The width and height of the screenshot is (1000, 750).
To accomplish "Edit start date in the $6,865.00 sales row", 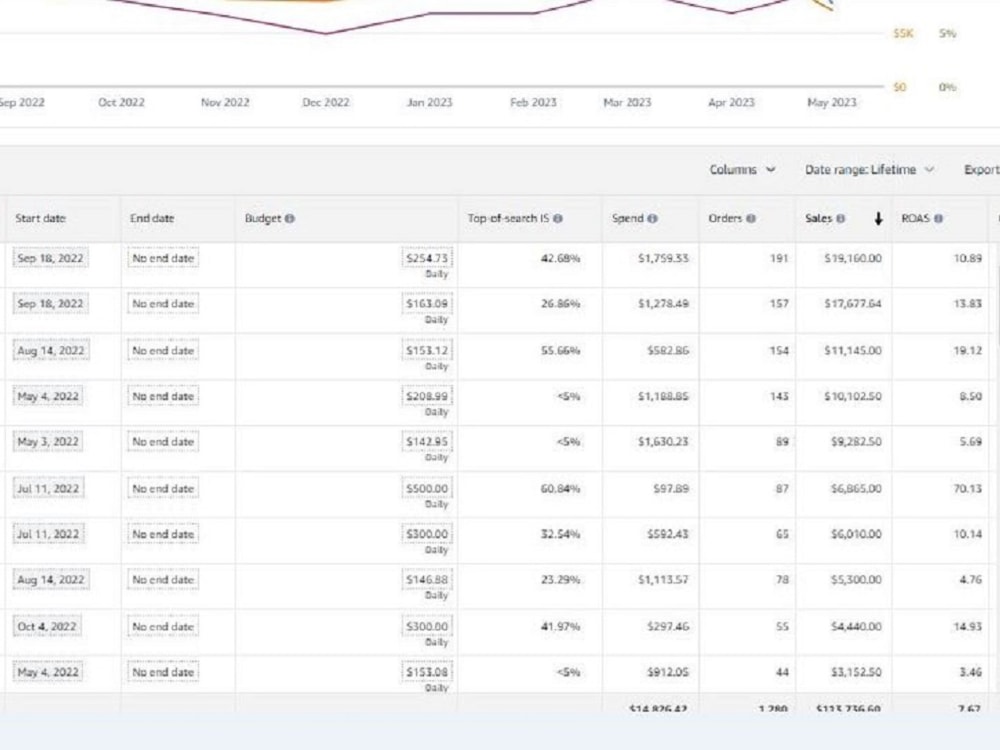I will (x=48, y=489).
